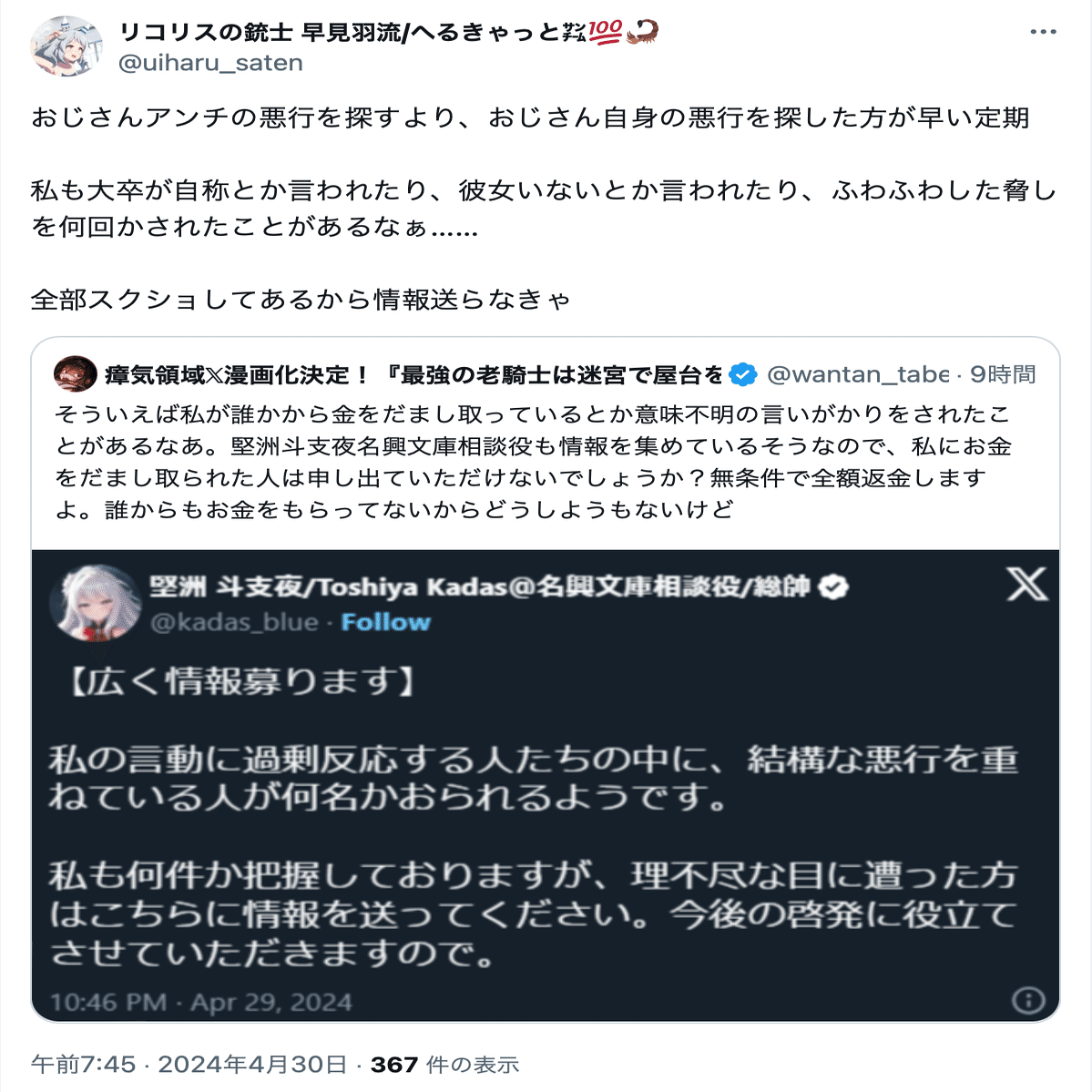
Task: Open the quoted tweet text by wantan_tabe
Action: tap(533, 462)
